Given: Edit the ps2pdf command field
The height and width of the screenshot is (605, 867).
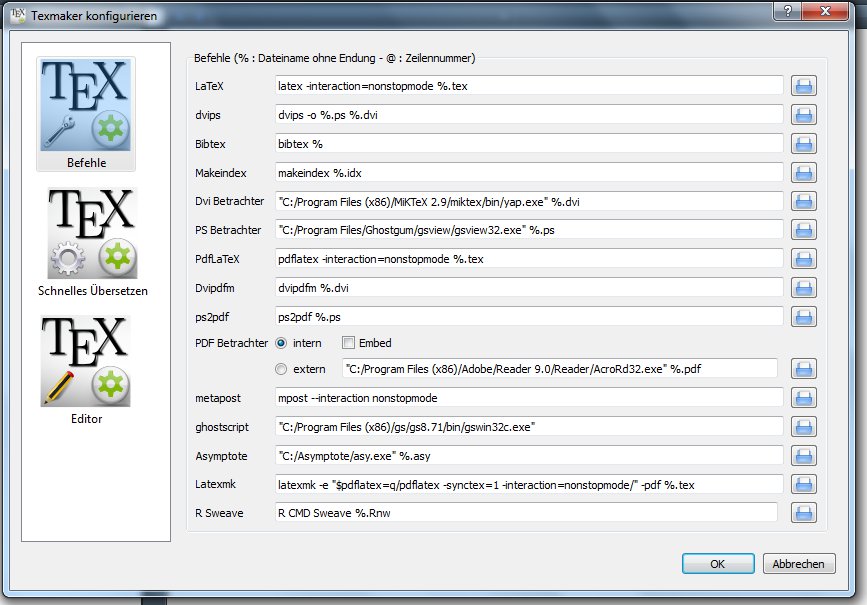Looking at the screenshot, I should pyautogui.click(x=529, y=317).
